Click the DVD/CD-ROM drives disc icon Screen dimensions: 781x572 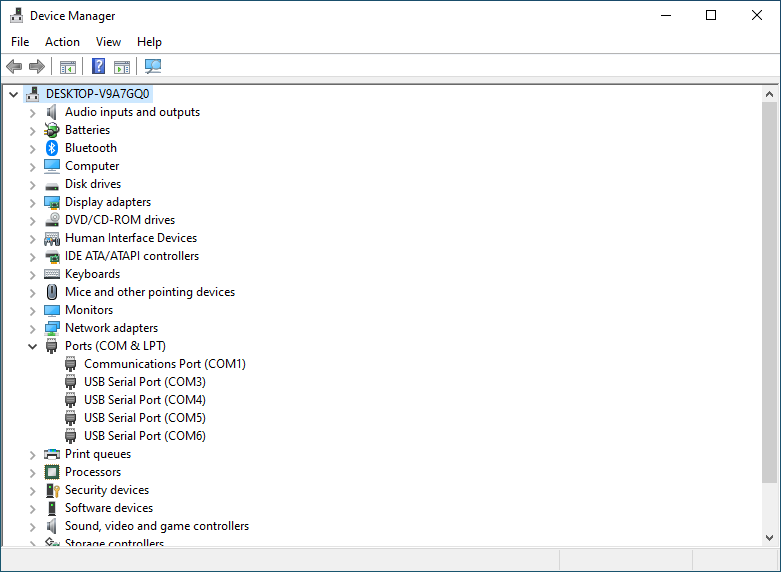pos(52,220)
